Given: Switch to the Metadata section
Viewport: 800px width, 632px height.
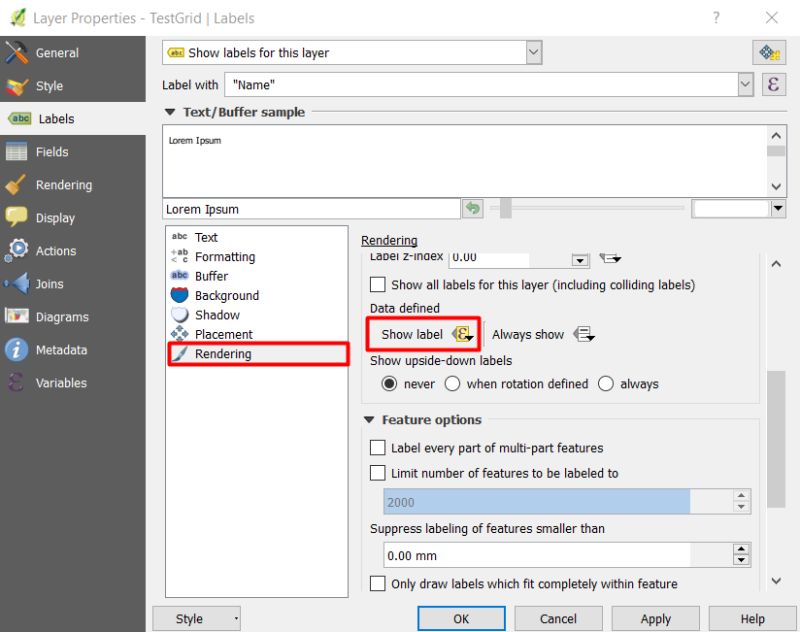Looking at the screenshot, I should coord(64,350).
